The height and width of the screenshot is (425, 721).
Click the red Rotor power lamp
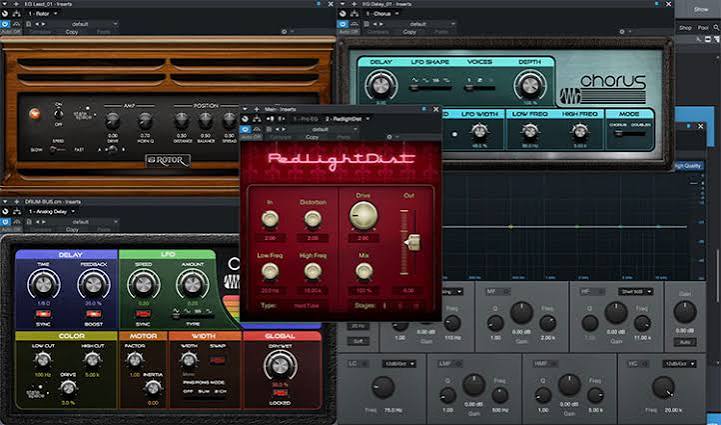click(x=34, y=114)
